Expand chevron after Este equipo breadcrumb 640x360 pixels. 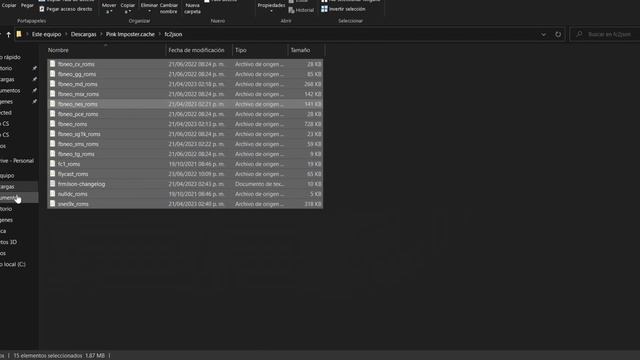(66, 34)
